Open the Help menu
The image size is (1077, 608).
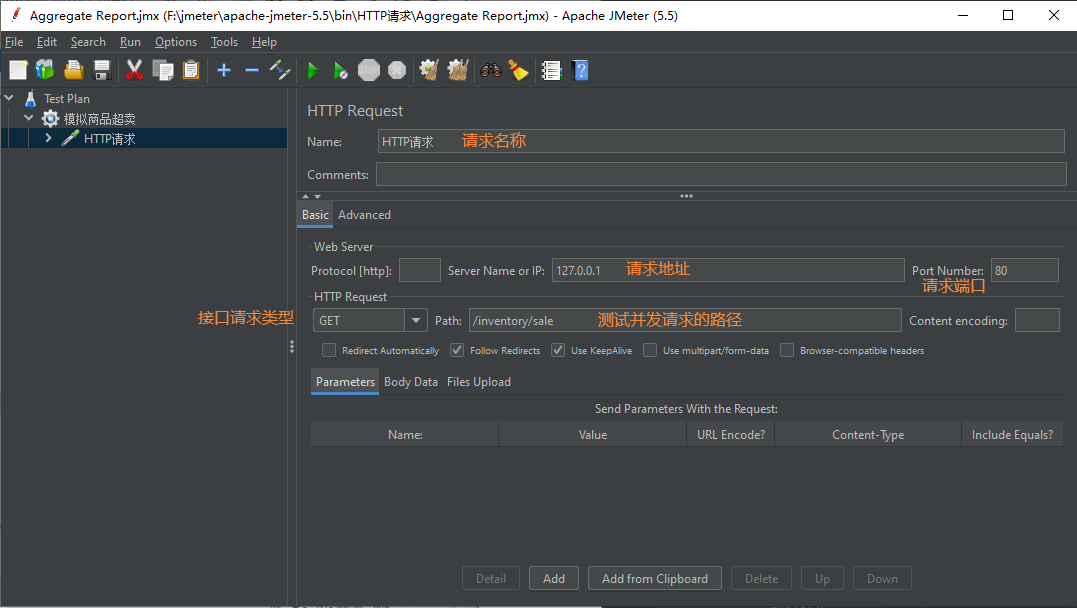[x=264, y=42]
